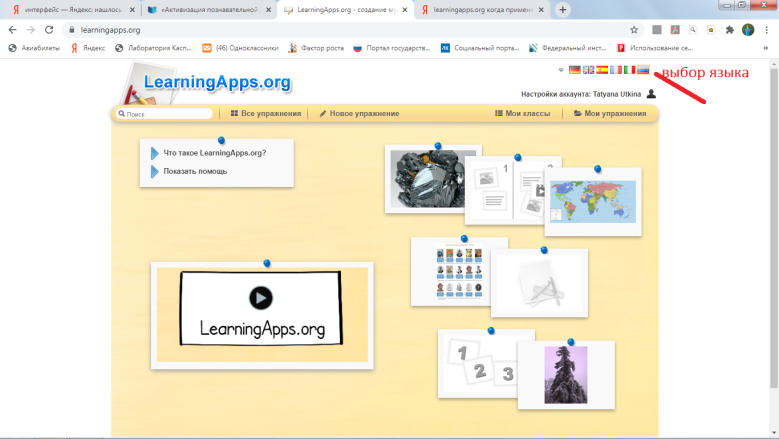Open the Chrome three-dot menu
Viewport: 779px width, 439px height.
pyautogui.click(x=767, y=30)
